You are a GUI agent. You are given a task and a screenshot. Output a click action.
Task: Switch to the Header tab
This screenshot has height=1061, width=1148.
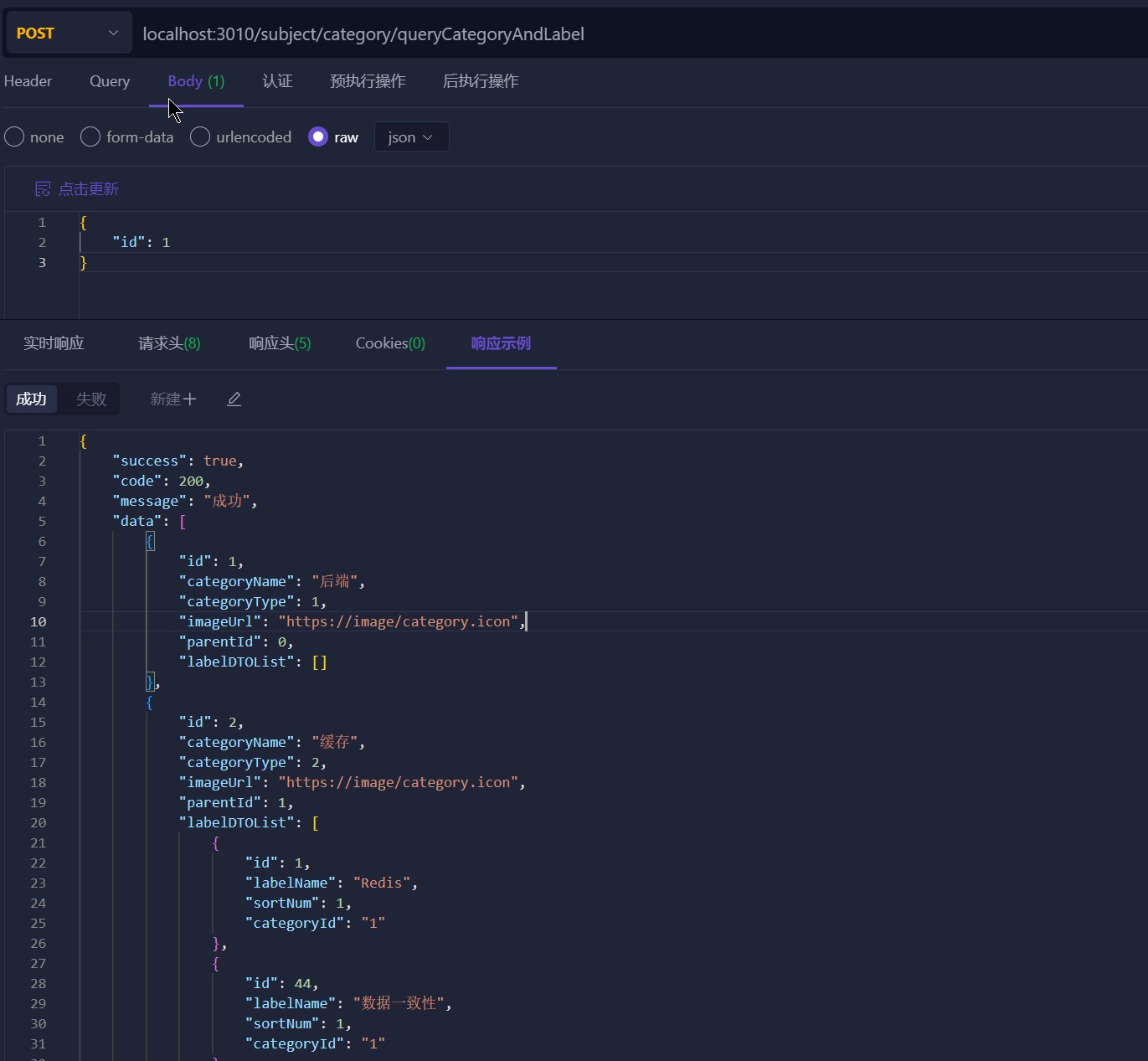[28, 81]
